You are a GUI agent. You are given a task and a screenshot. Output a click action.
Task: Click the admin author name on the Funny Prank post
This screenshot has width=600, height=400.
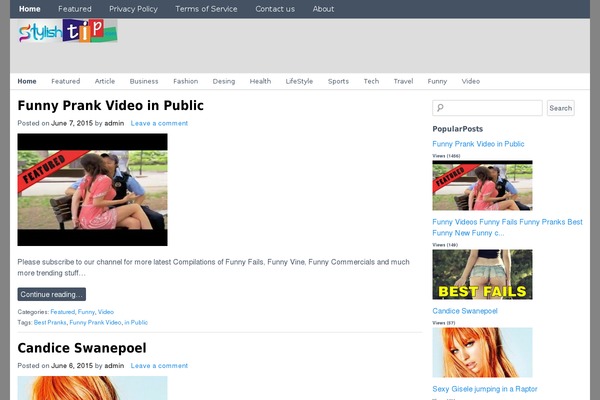pos(114,123)
